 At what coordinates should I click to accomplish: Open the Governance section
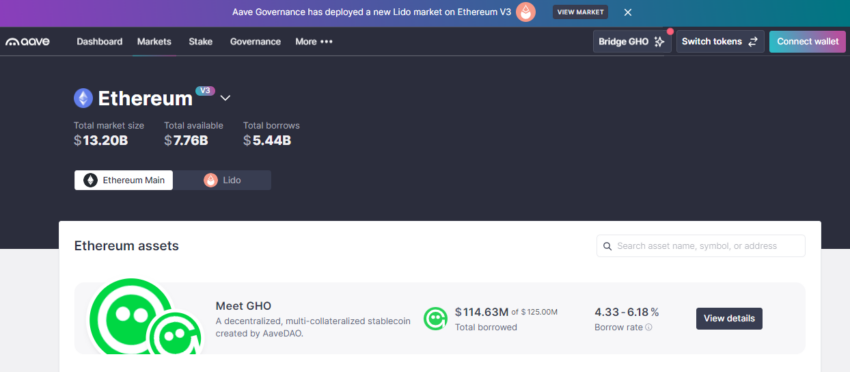255,42
